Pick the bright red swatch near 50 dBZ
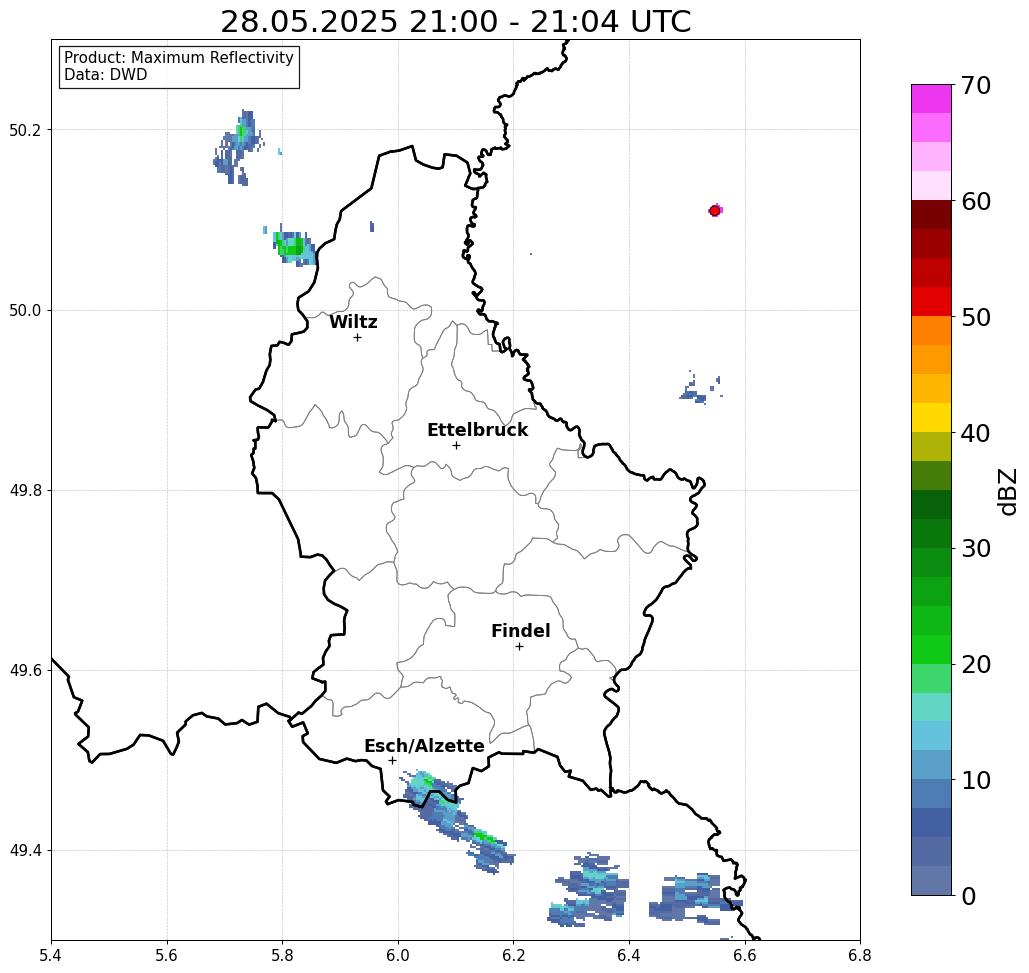Viewport: 1029px width, 973px height. (931, 302)
